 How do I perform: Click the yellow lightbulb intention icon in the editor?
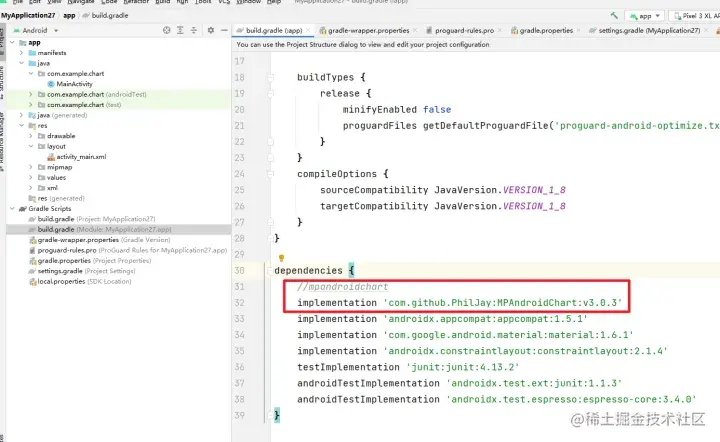[x=281, y=258]
